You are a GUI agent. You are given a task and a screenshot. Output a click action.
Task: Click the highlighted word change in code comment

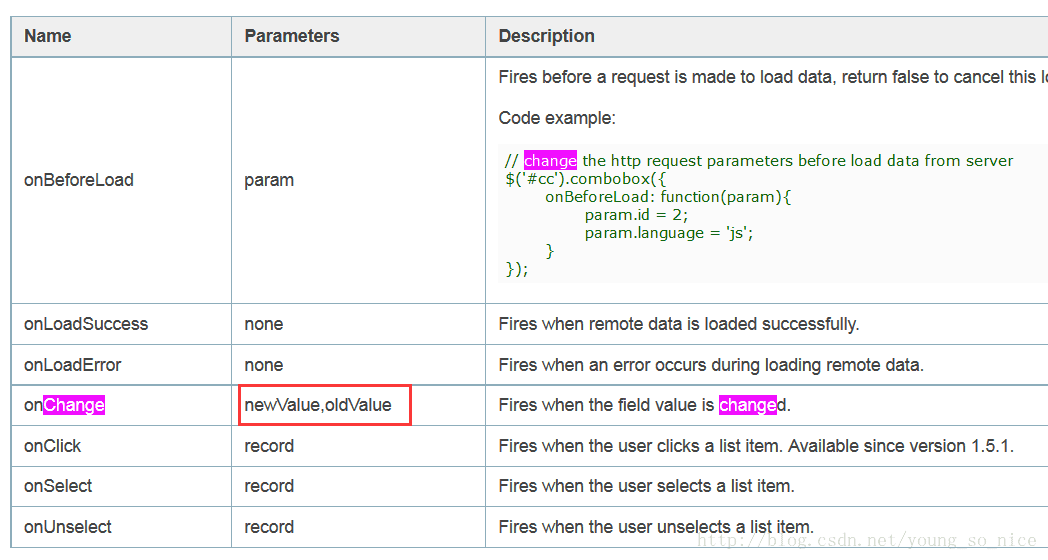click(550, 160)
